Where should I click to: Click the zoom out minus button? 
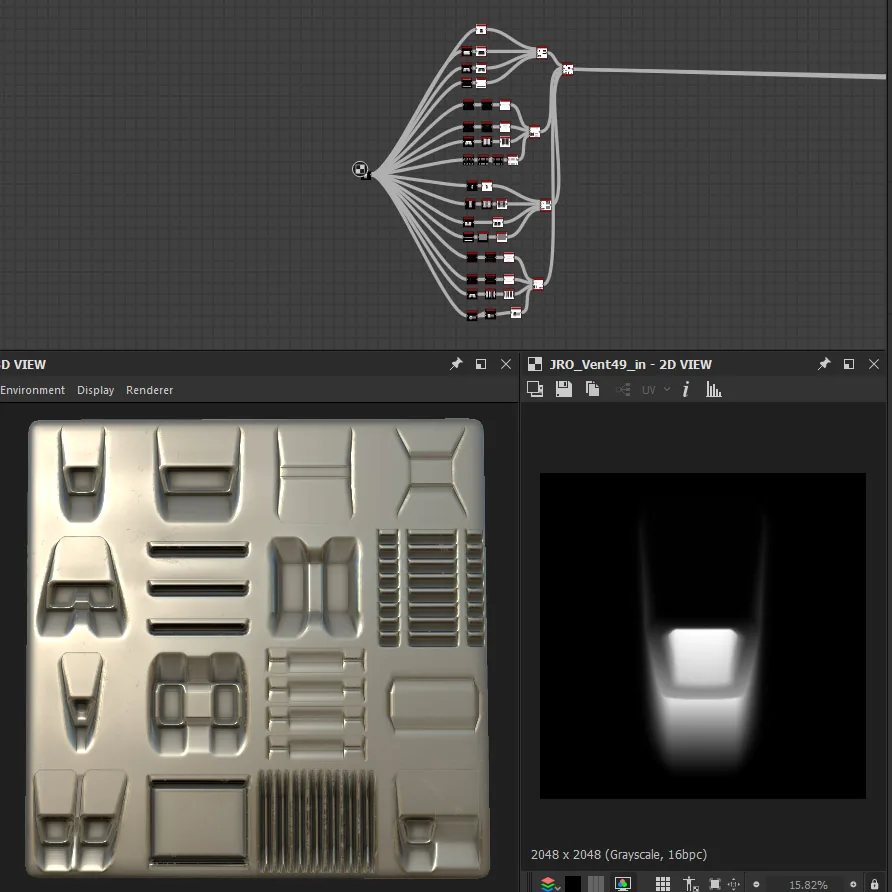[756, 885]
